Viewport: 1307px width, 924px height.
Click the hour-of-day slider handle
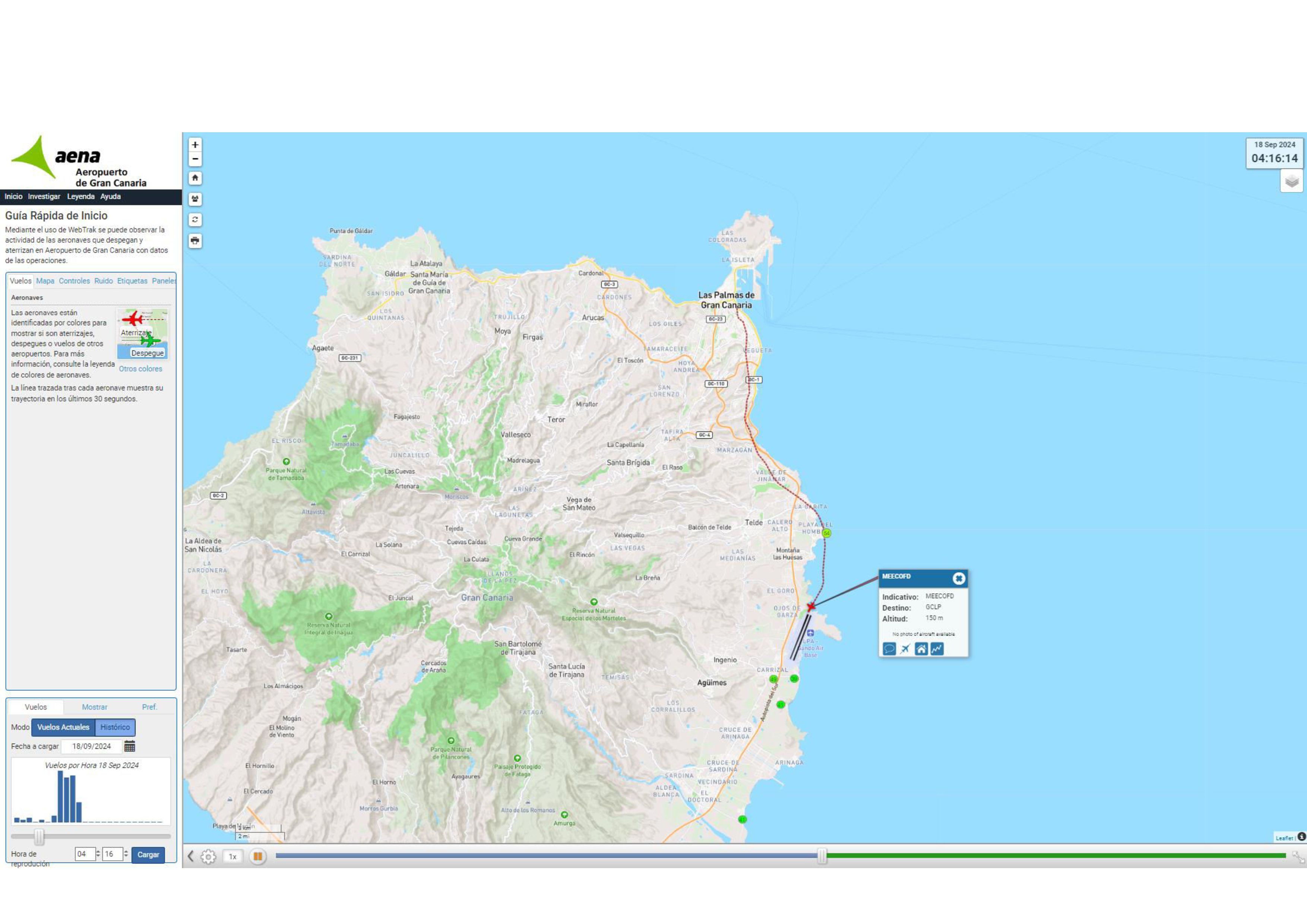(39, 836)
